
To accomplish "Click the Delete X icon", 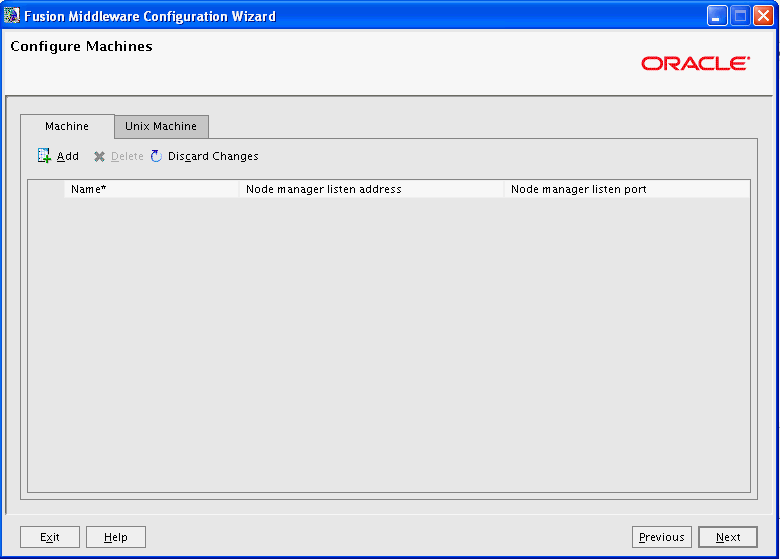I will pyautogui.click(x=99, y=157).
